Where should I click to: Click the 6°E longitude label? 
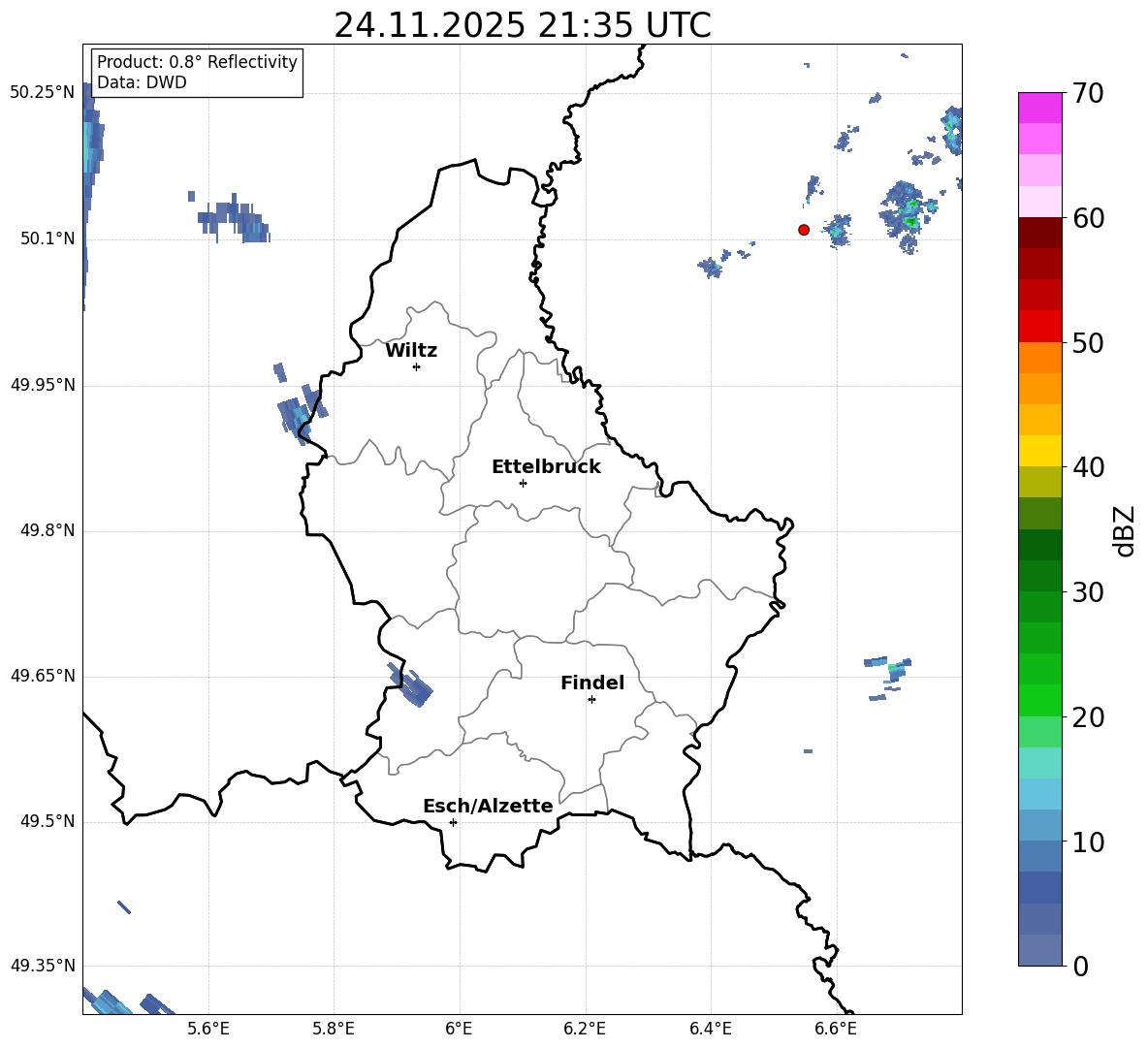pyautogui.click(x=459, y=1029)
